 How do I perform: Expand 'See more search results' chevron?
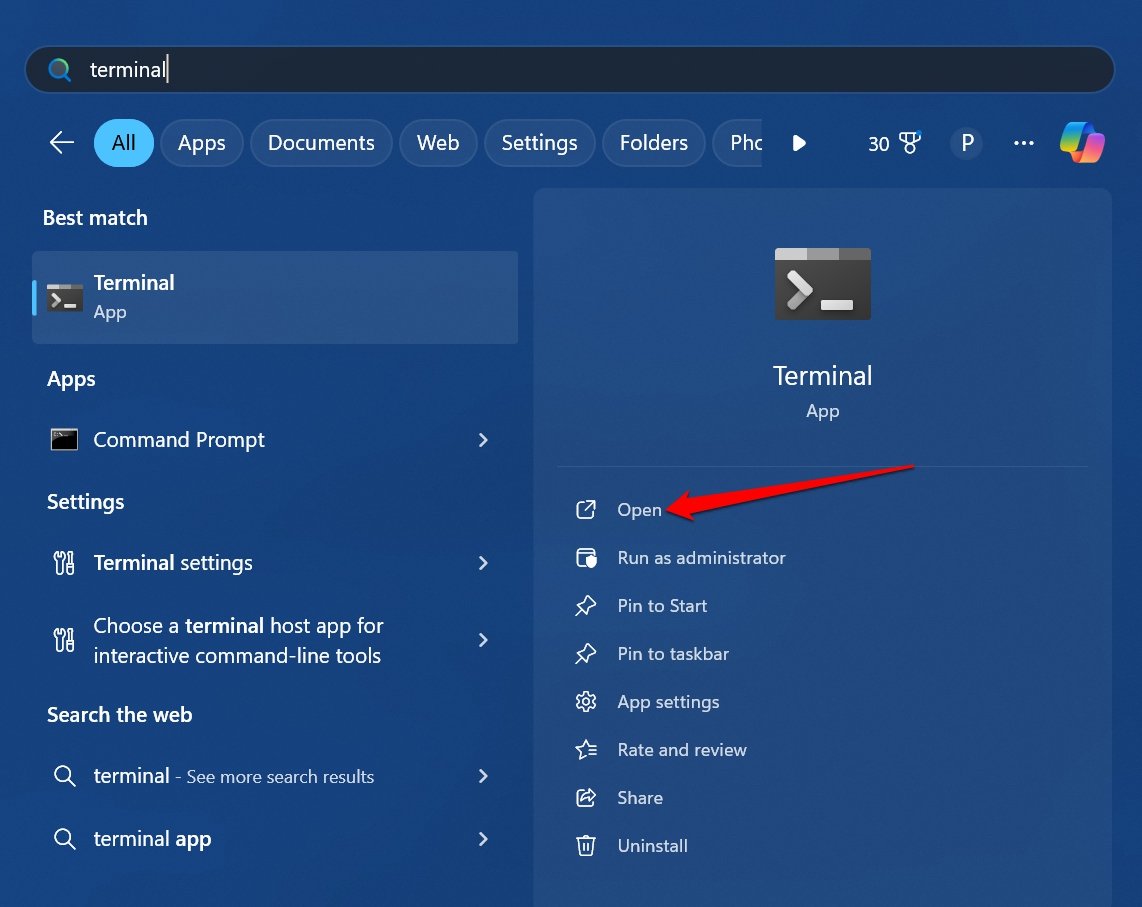[x=483, y=776]
